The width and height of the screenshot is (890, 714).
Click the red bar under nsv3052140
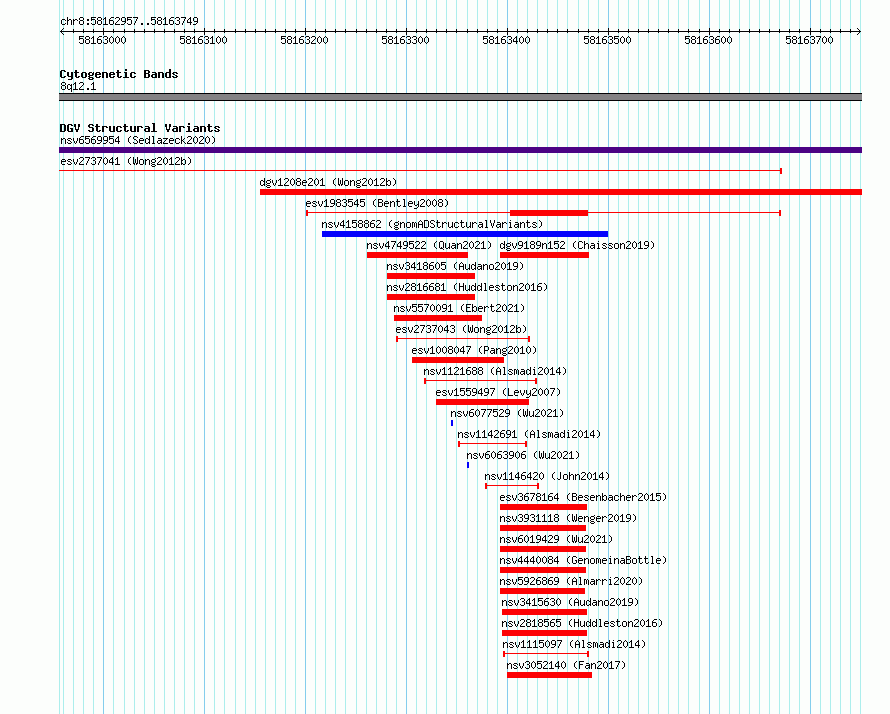coord(549,675)
